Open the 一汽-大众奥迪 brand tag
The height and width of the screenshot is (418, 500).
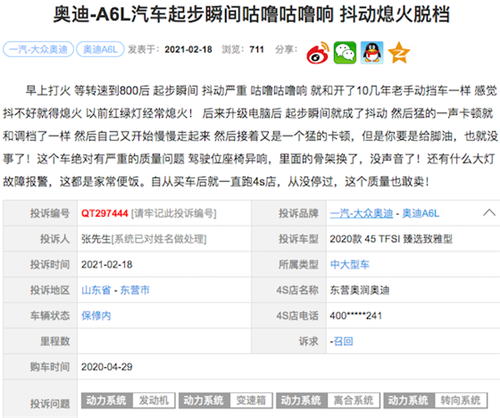point(38,49)
